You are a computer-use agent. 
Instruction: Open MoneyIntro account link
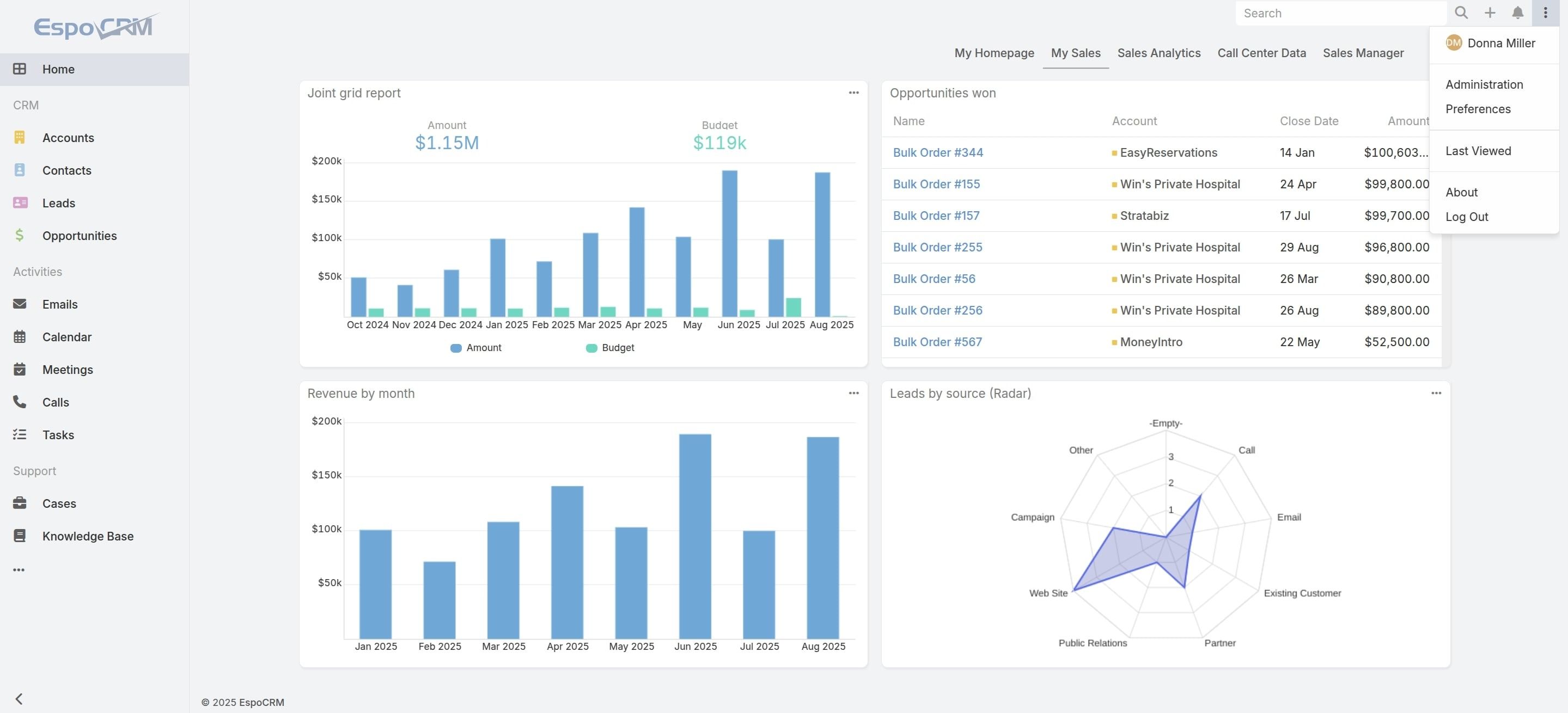pyautogui.click(x=1151, y=342)
